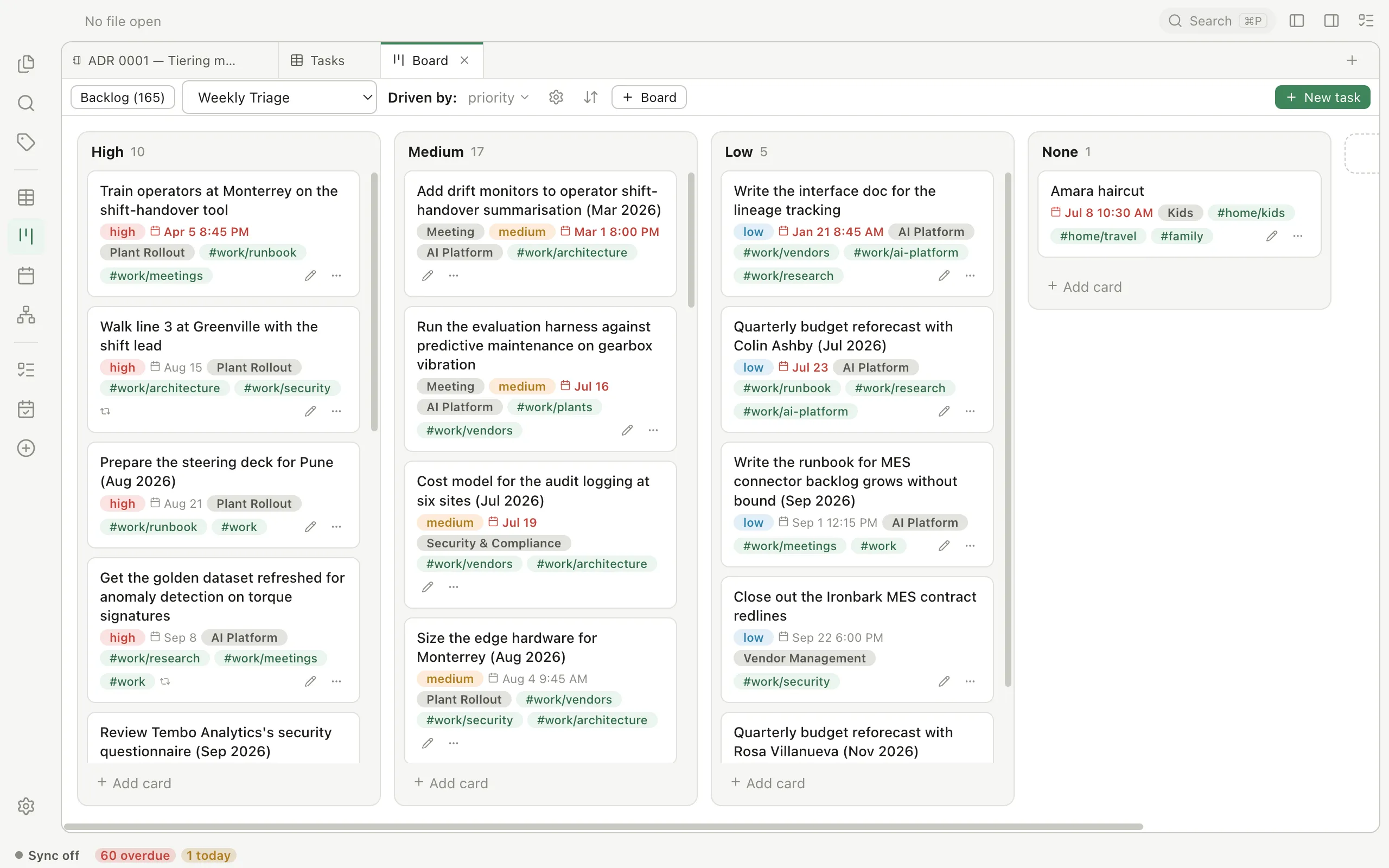Close the Board tab
Screen dimensions: 1389x868
pyautogui.click(x=464, y=60)
